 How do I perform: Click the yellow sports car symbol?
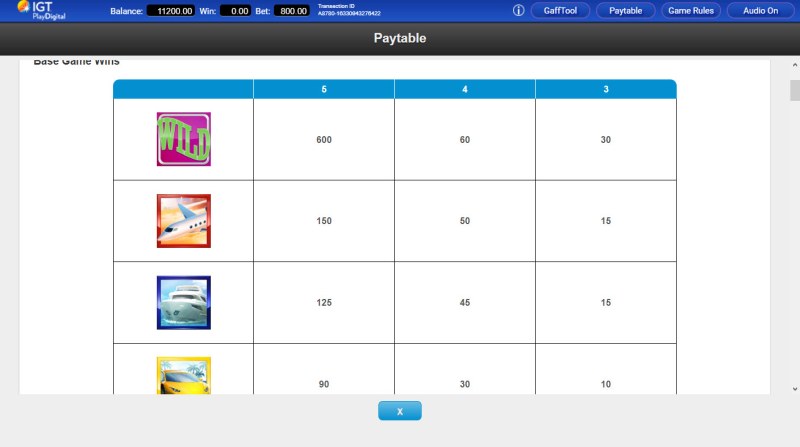tap(184, 376)
